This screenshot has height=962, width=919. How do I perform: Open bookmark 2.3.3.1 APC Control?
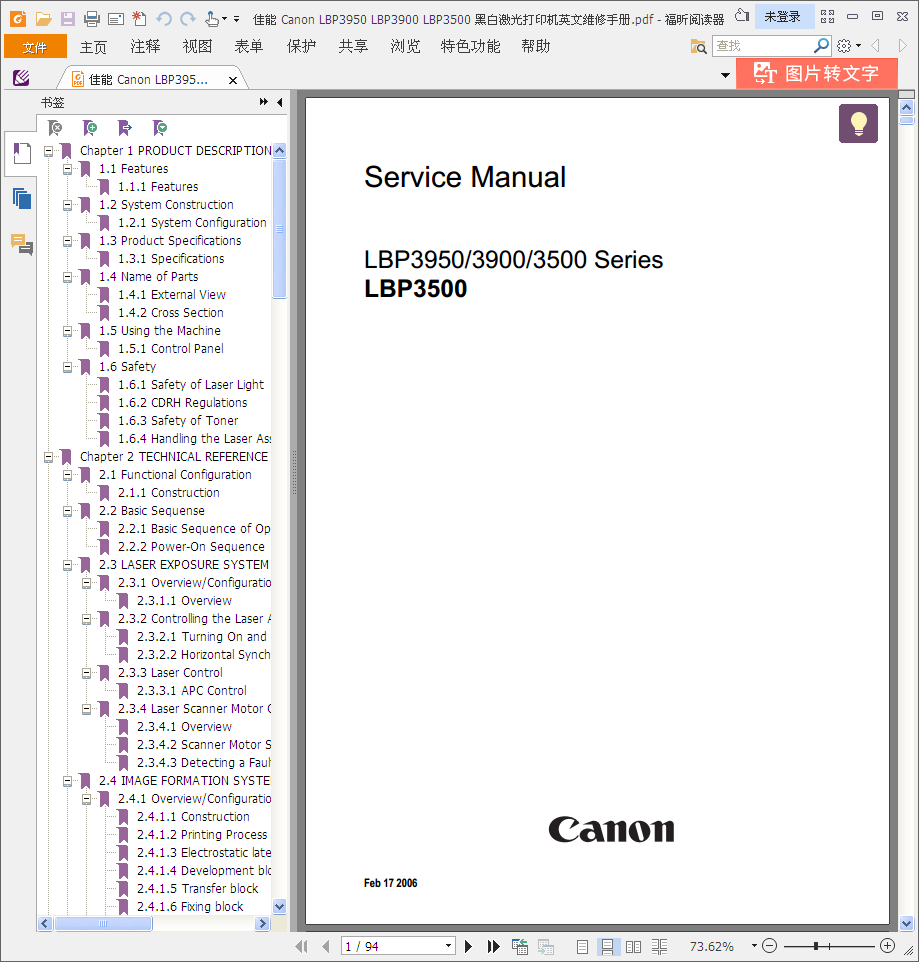coord(192,691)
